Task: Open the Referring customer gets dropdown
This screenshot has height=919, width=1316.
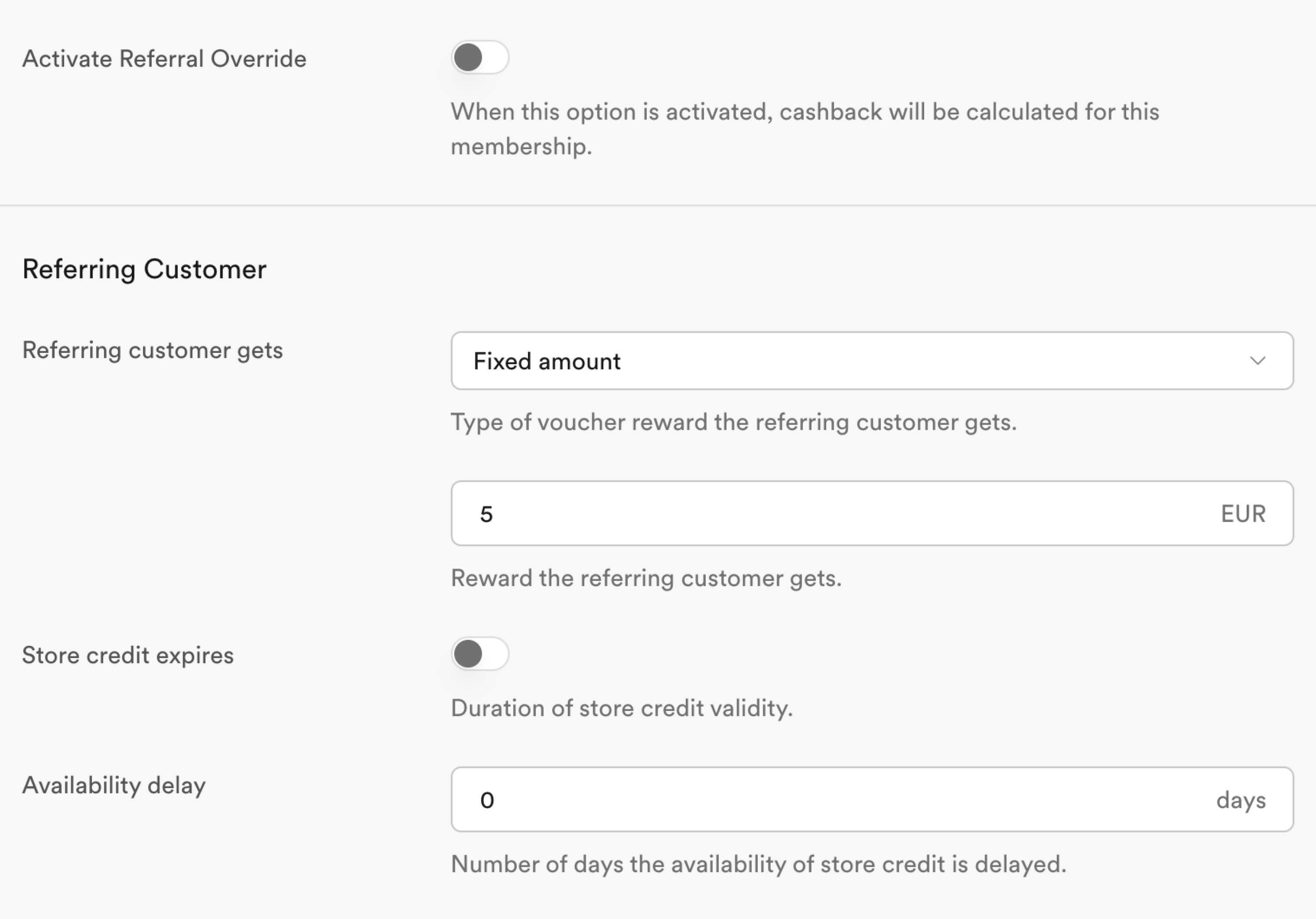Action: (x=872, y=361)
